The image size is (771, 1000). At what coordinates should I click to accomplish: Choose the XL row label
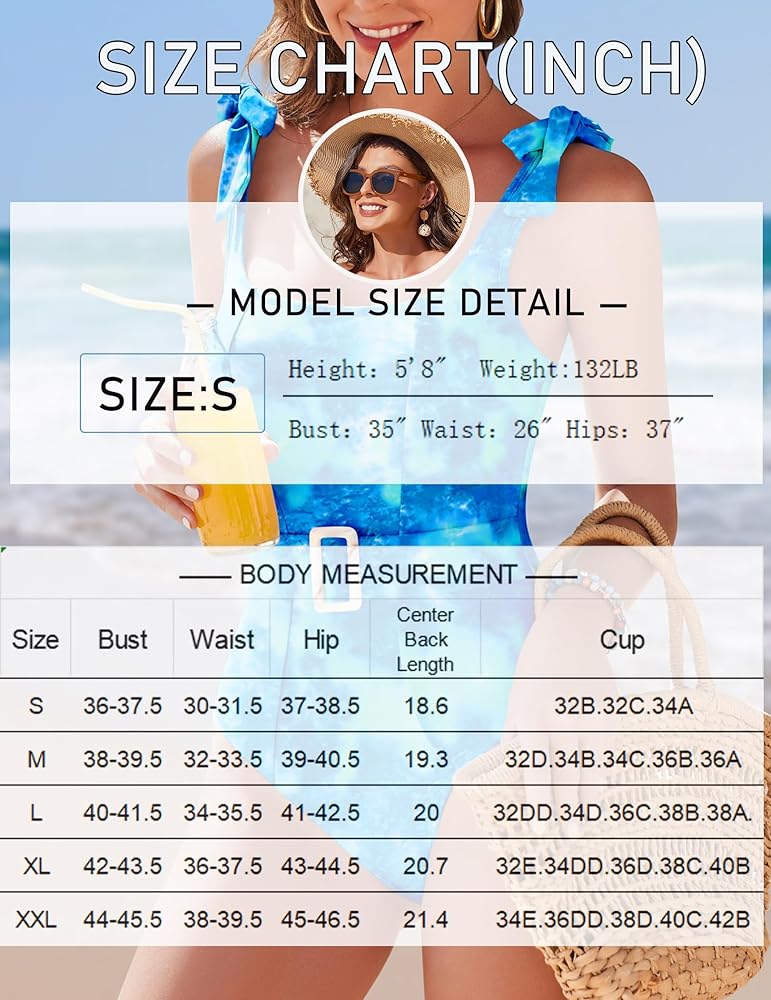(x=36, y=866)
